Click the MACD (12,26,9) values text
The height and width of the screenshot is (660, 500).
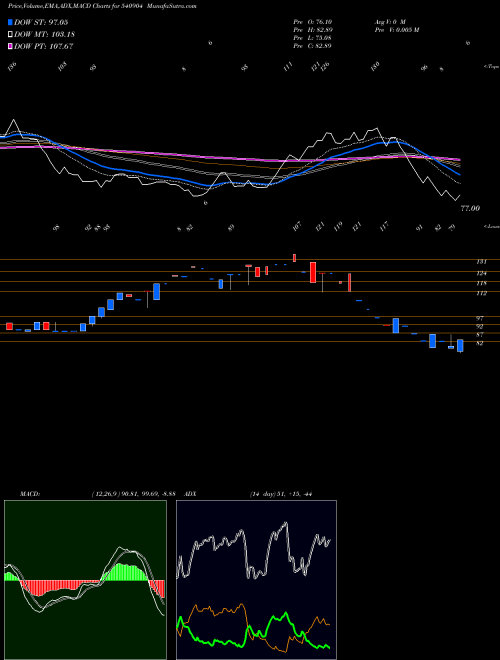[133, 494]
